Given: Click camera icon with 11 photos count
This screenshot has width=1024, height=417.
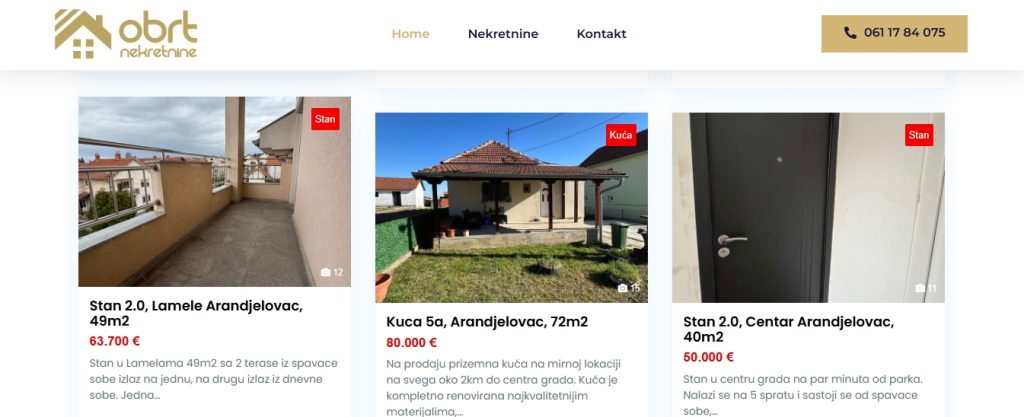Looking at the screenshot, I should [920, 288].
